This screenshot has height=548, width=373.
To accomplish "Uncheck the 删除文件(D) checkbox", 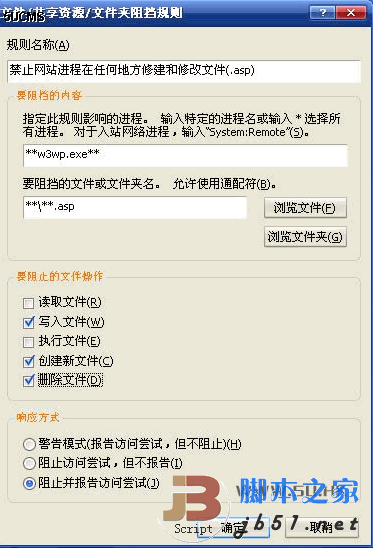I will 28,381.
